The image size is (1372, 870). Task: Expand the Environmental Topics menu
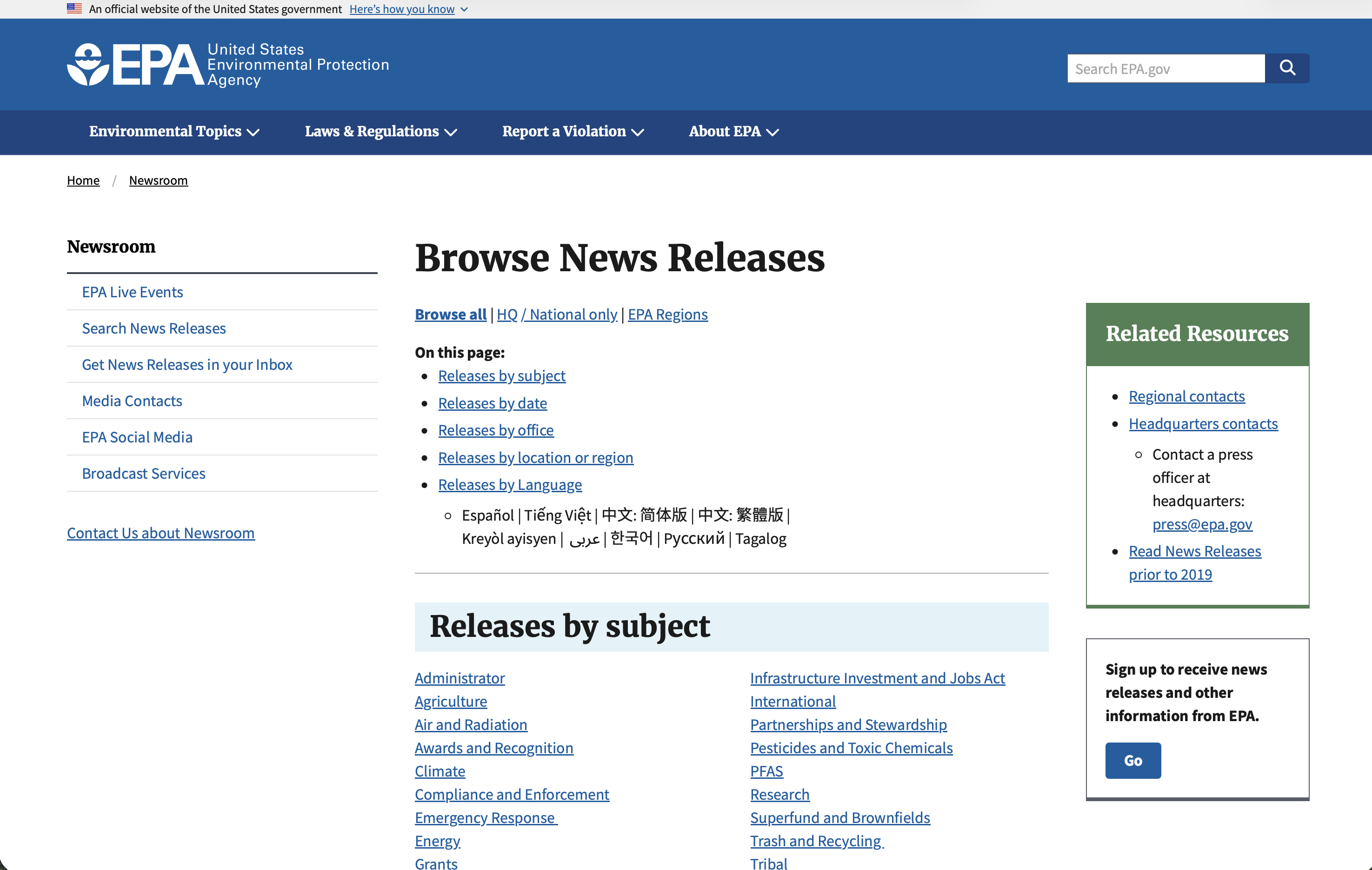pyautogui.click(x=174, y=132)
